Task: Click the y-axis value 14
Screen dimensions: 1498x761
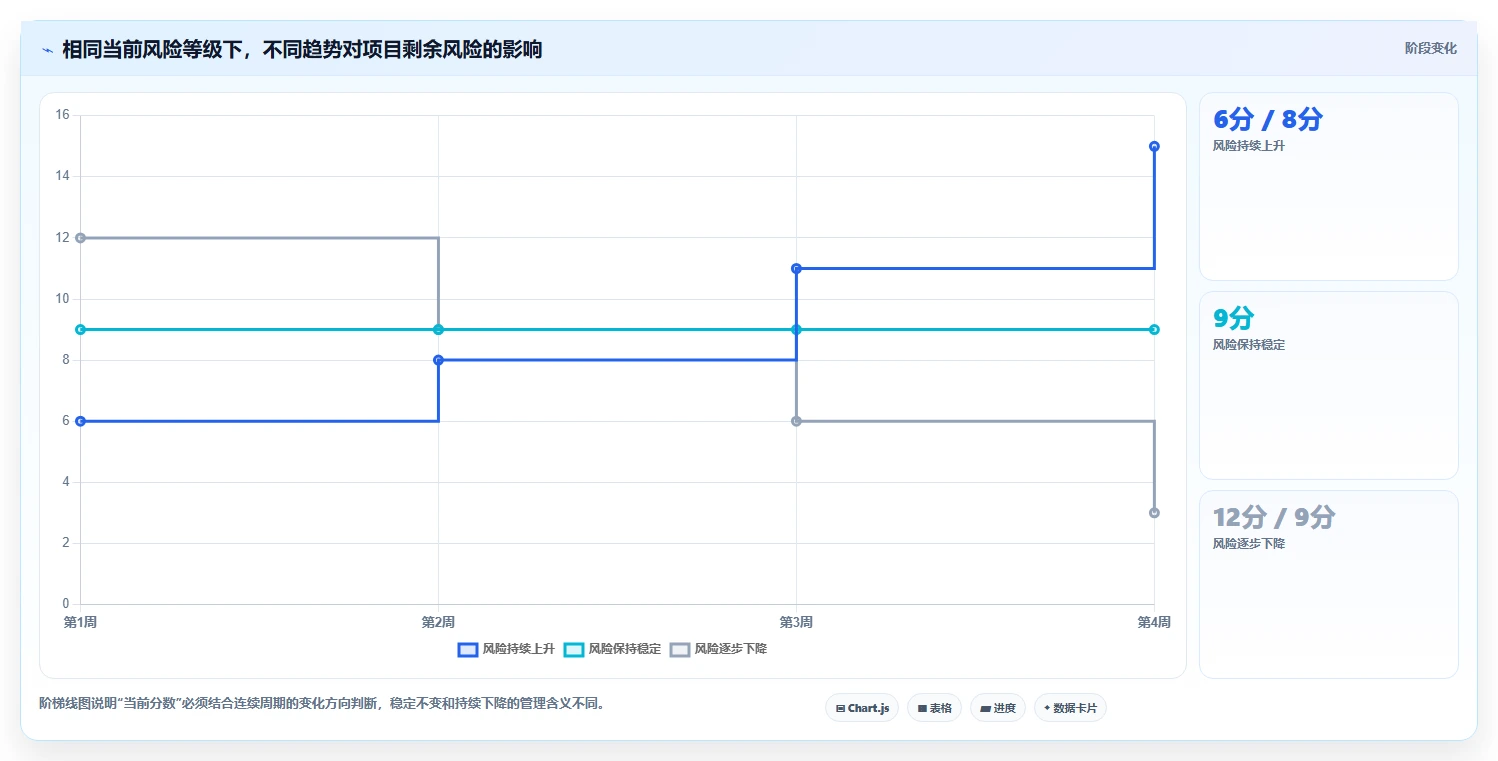Action: pyautogui.click(x=63, y=176)
